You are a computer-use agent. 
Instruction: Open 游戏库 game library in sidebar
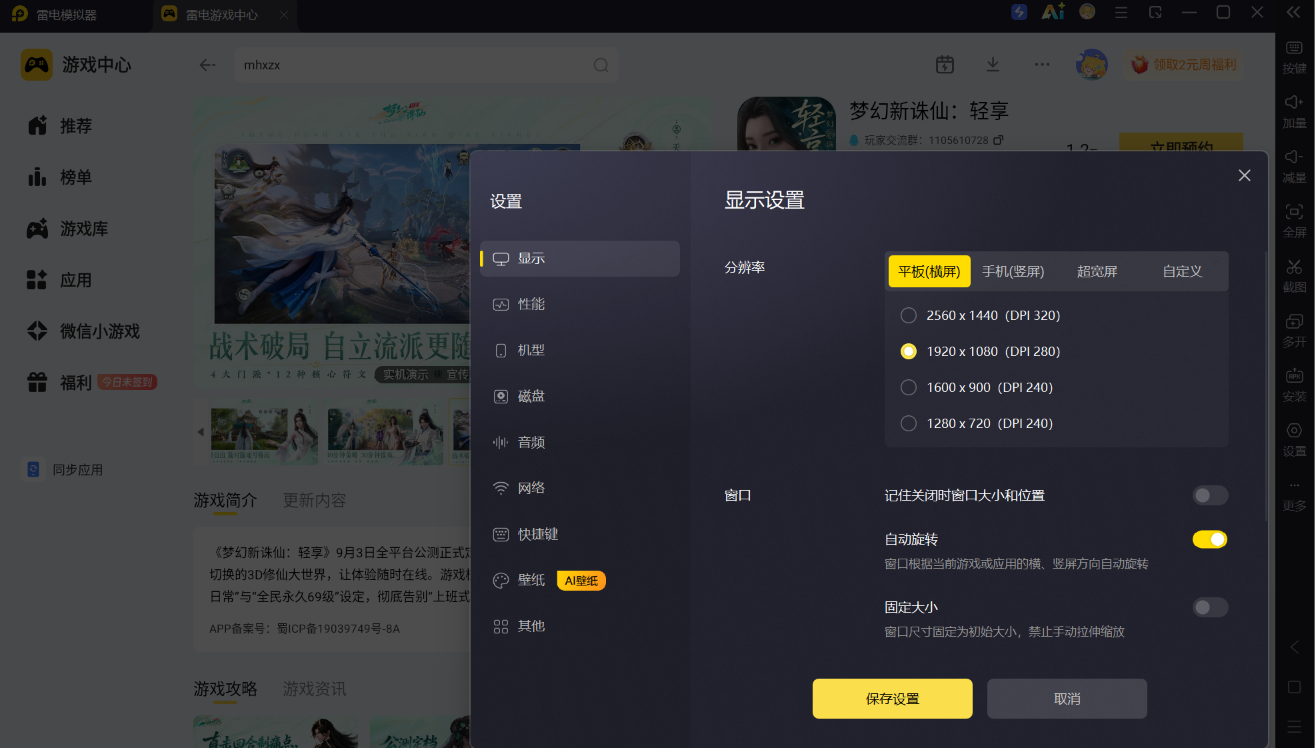(x=67, y=229)
